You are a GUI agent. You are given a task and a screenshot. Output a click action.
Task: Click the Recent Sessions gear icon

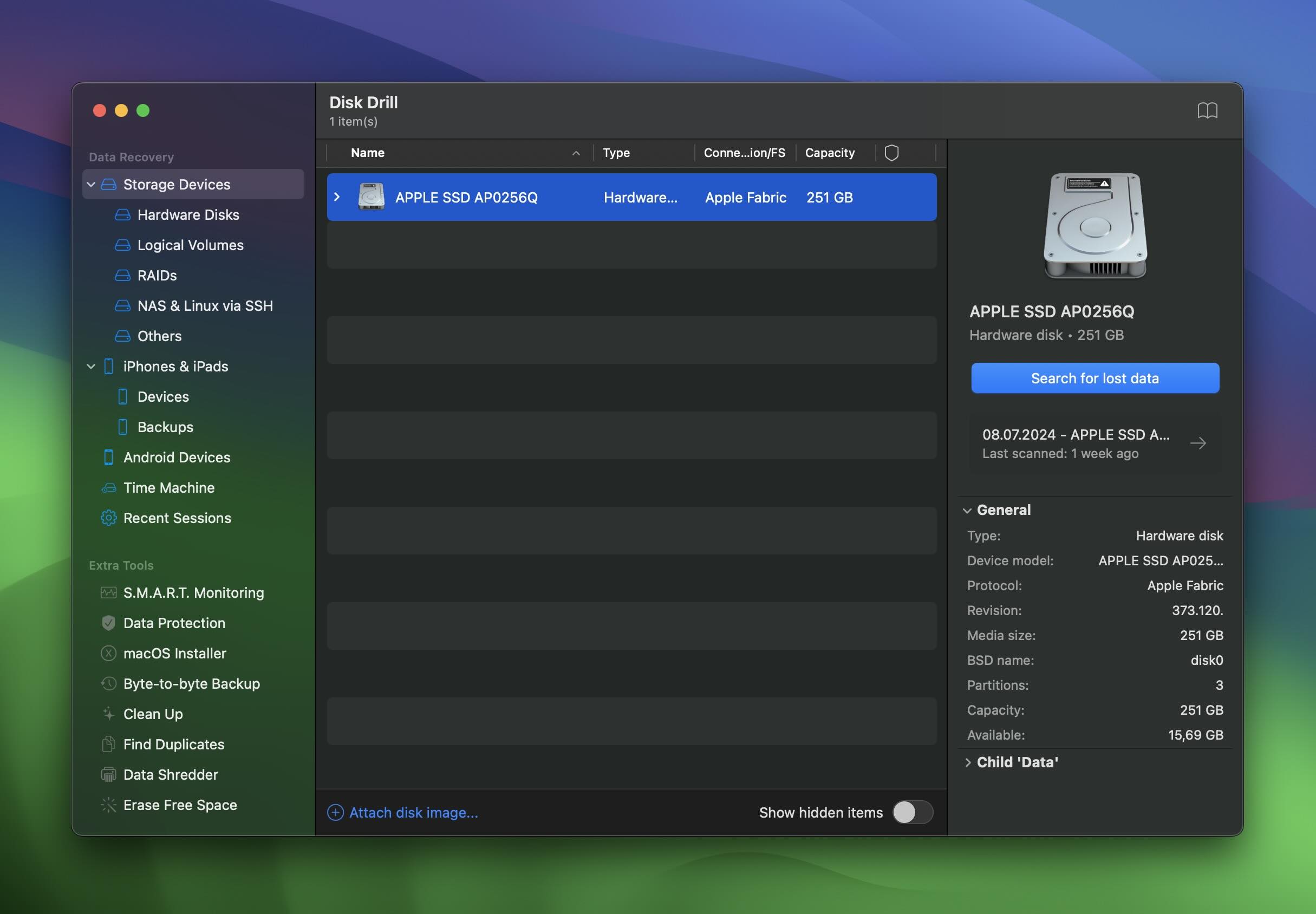coord(108,518)
